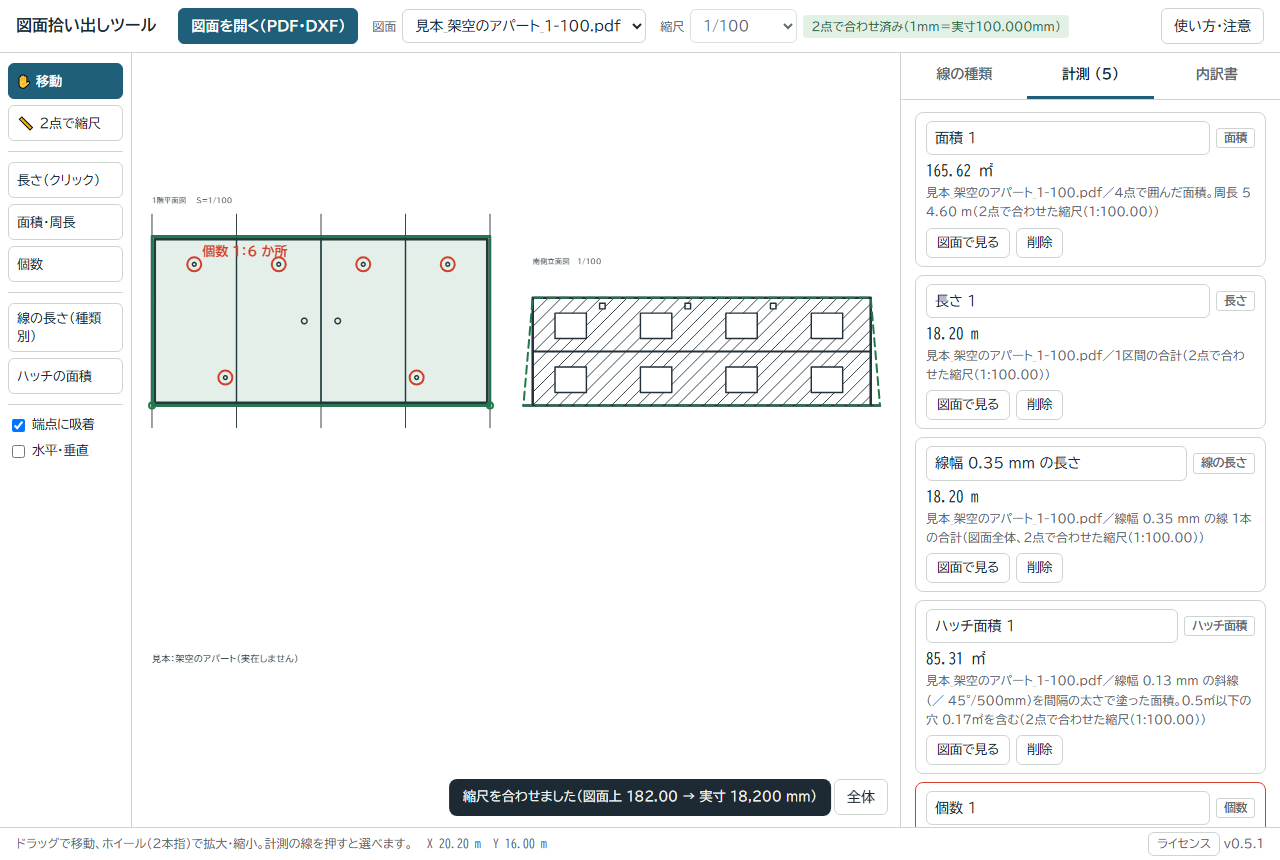Viewport: 1280px width, 860px height.
Task: Select the 移動 (move) hand tool
Action: click(x=65, y=81)
